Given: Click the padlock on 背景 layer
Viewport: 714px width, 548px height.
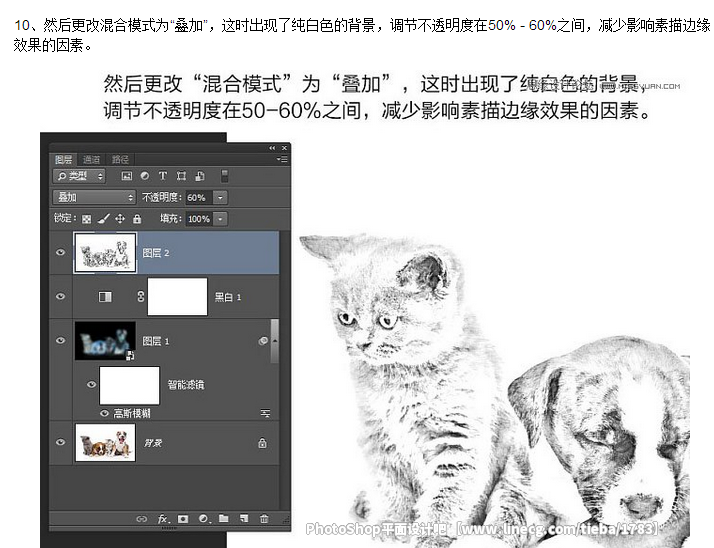Looking at the screenshot, I should [x=262, y=443].
